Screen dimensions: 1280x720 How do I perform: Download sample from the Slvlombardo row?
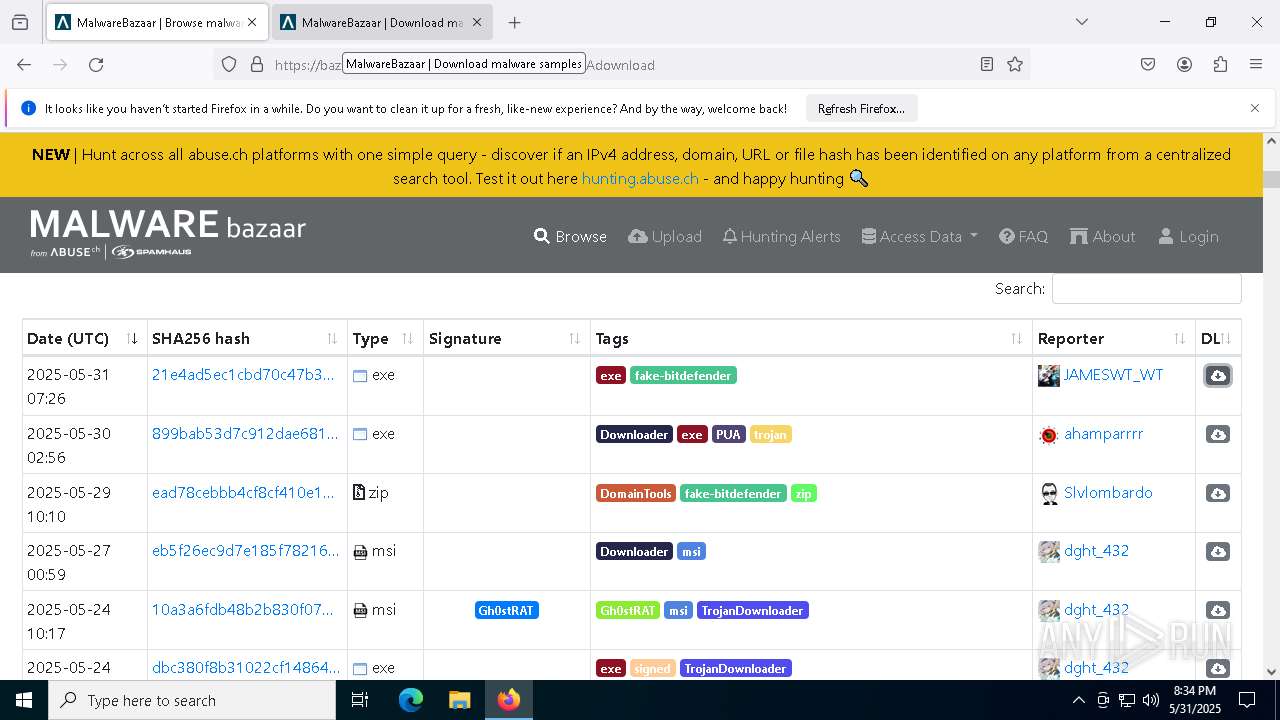click(1217, 493)
